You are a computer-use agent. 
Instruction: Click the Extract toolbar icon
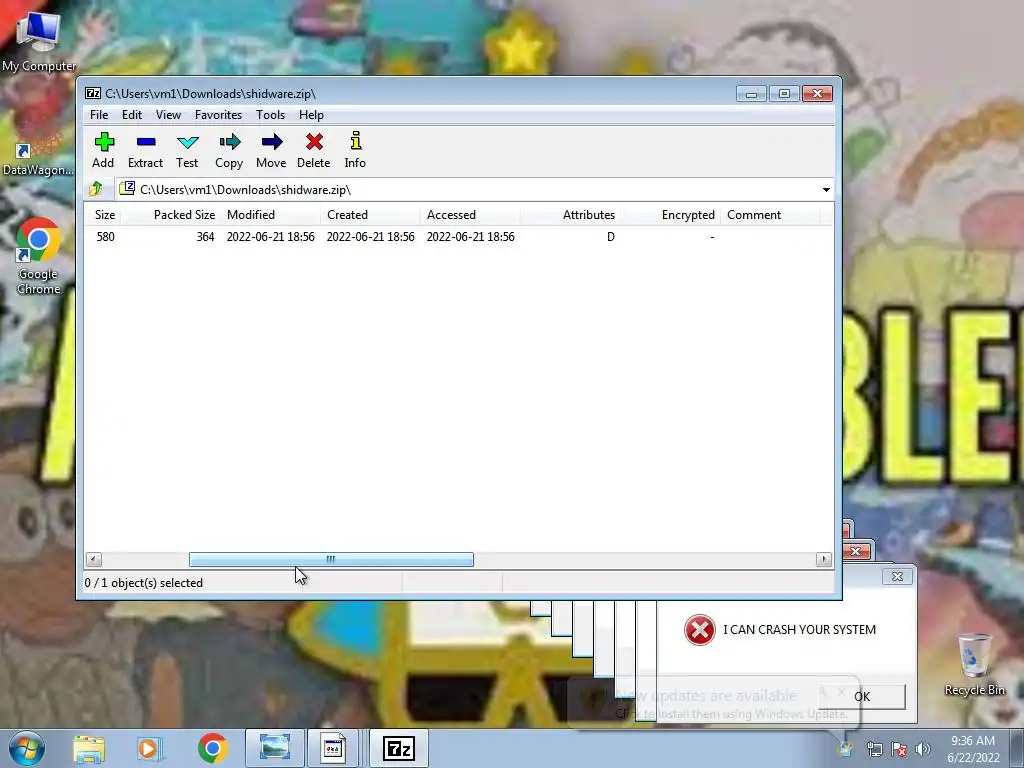[x=145, y=150]
